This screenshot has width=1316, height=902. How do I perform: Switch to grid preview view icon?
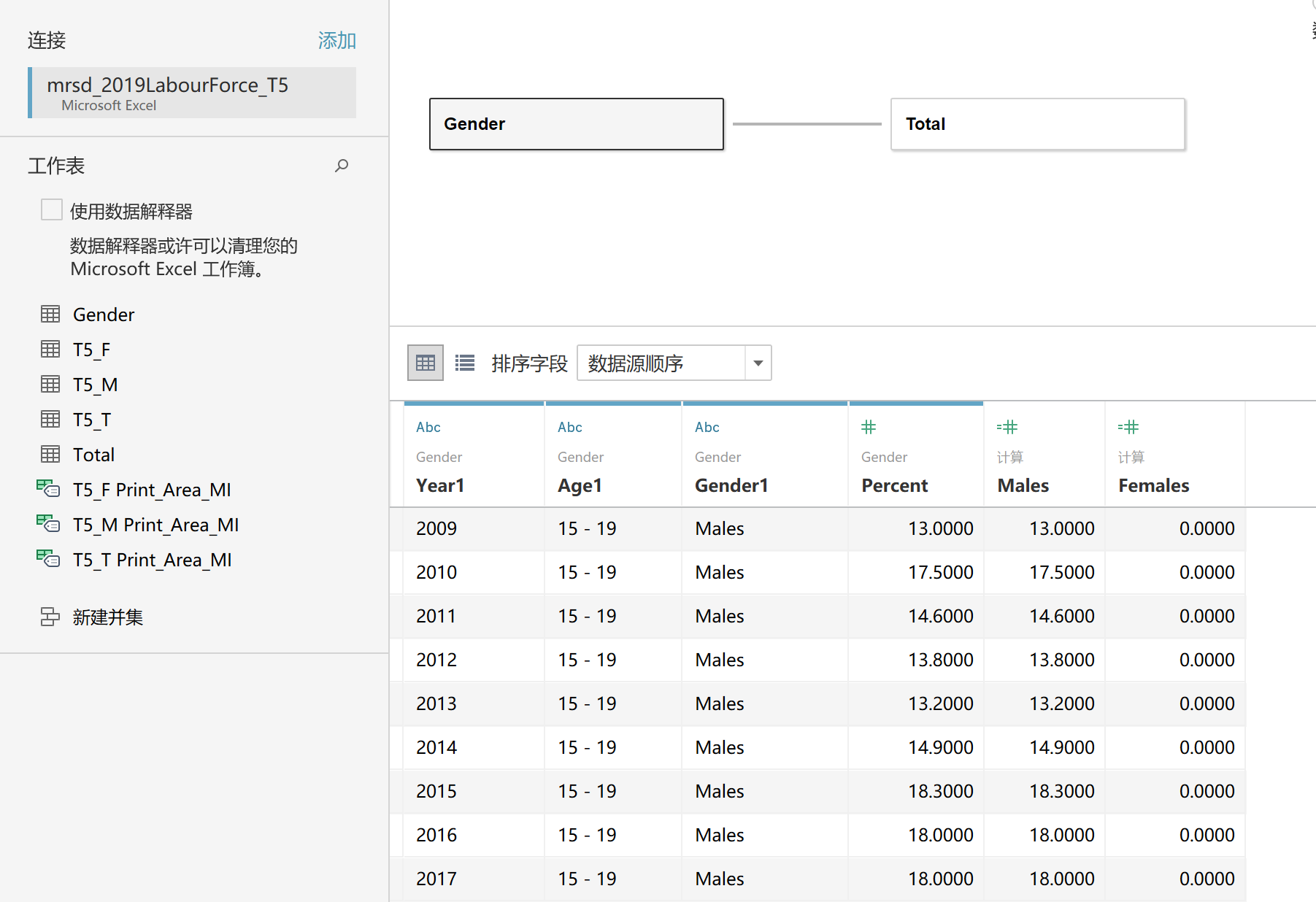pyautogui.click(x=425, y=363)
